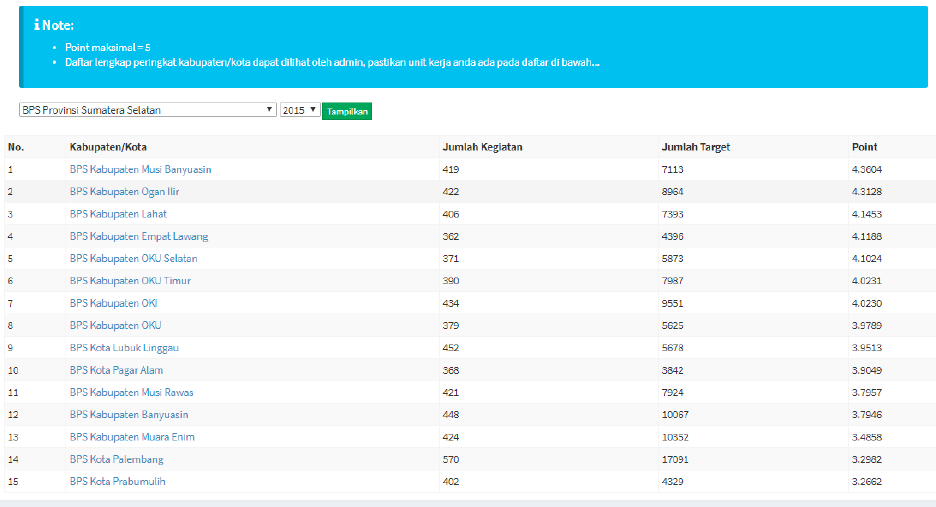Go to BPS Kabupaten Muara Enim
The height and width of the screenshot is (507, 936).
coord(132,437)
